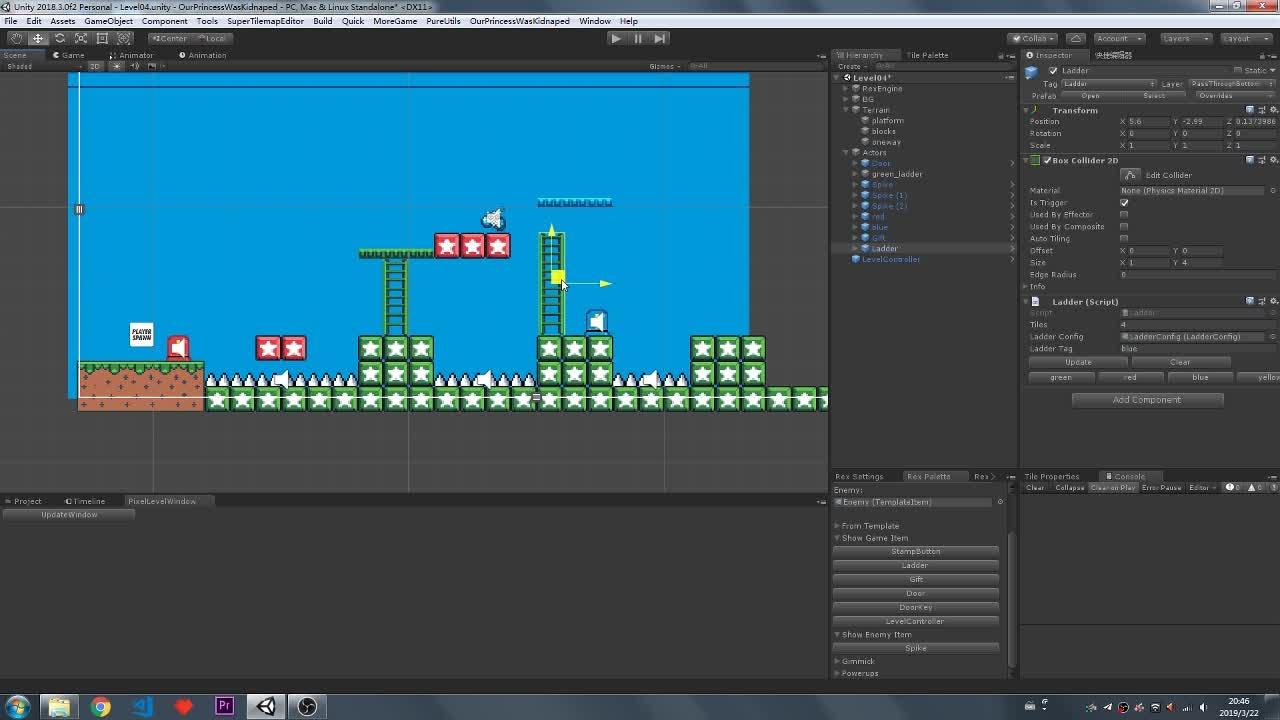Toggle Clear on Play in Console
This screenshot has height=720, width=1280.
pos(1113,488)
